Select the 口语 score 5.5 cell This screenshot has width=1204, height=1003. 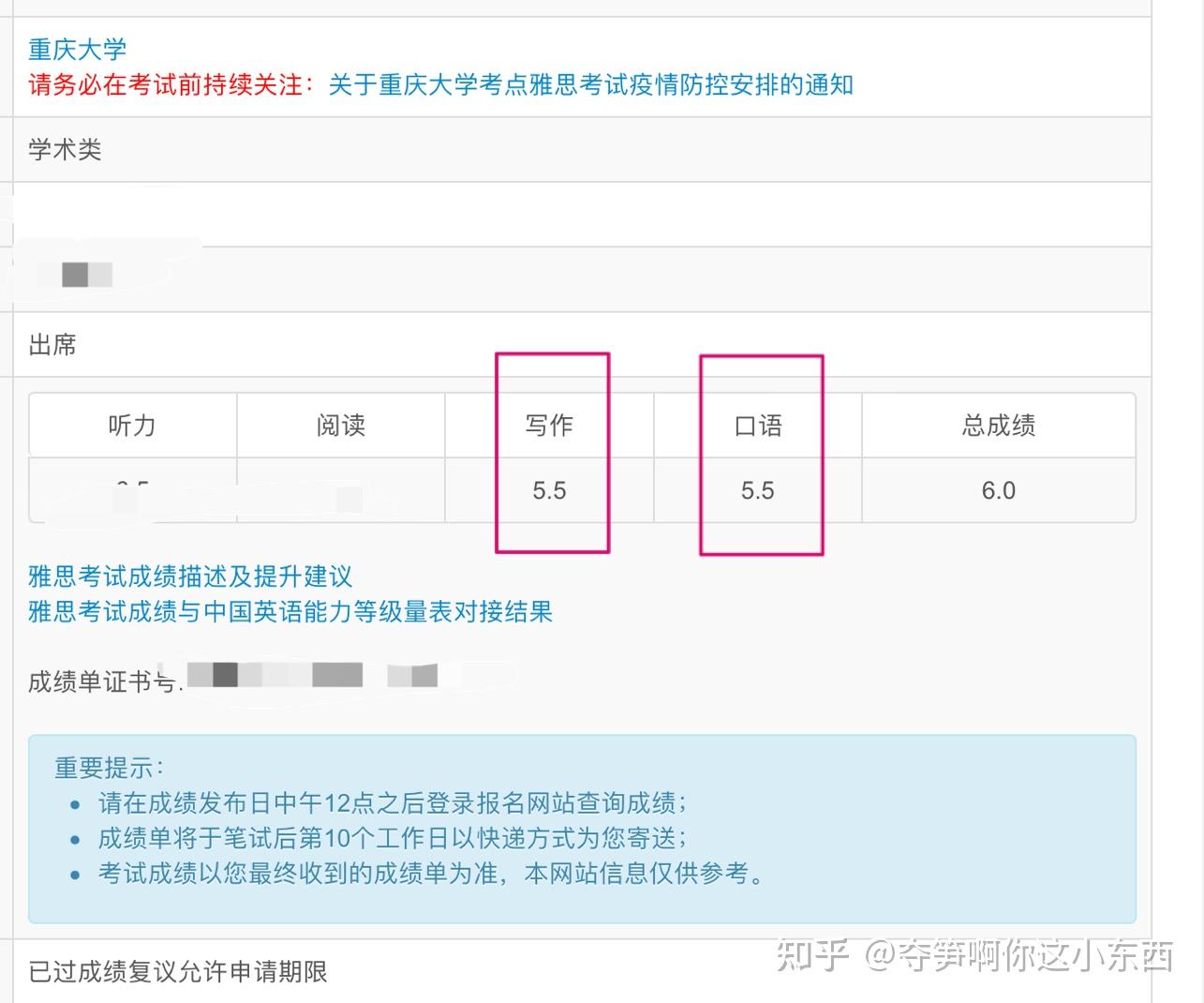tap(757, 490)
